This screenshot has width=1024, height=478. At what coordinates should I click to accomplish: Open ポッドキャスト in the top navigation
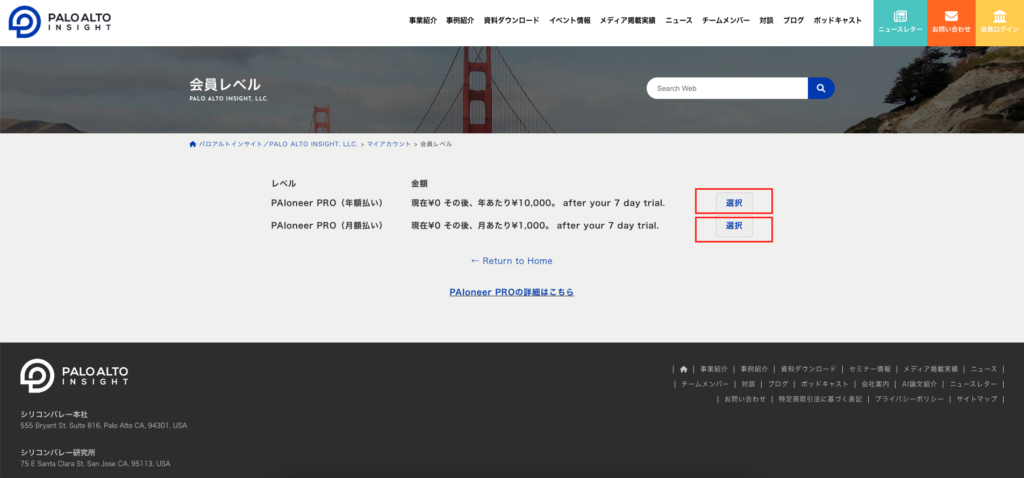[838, 20]
